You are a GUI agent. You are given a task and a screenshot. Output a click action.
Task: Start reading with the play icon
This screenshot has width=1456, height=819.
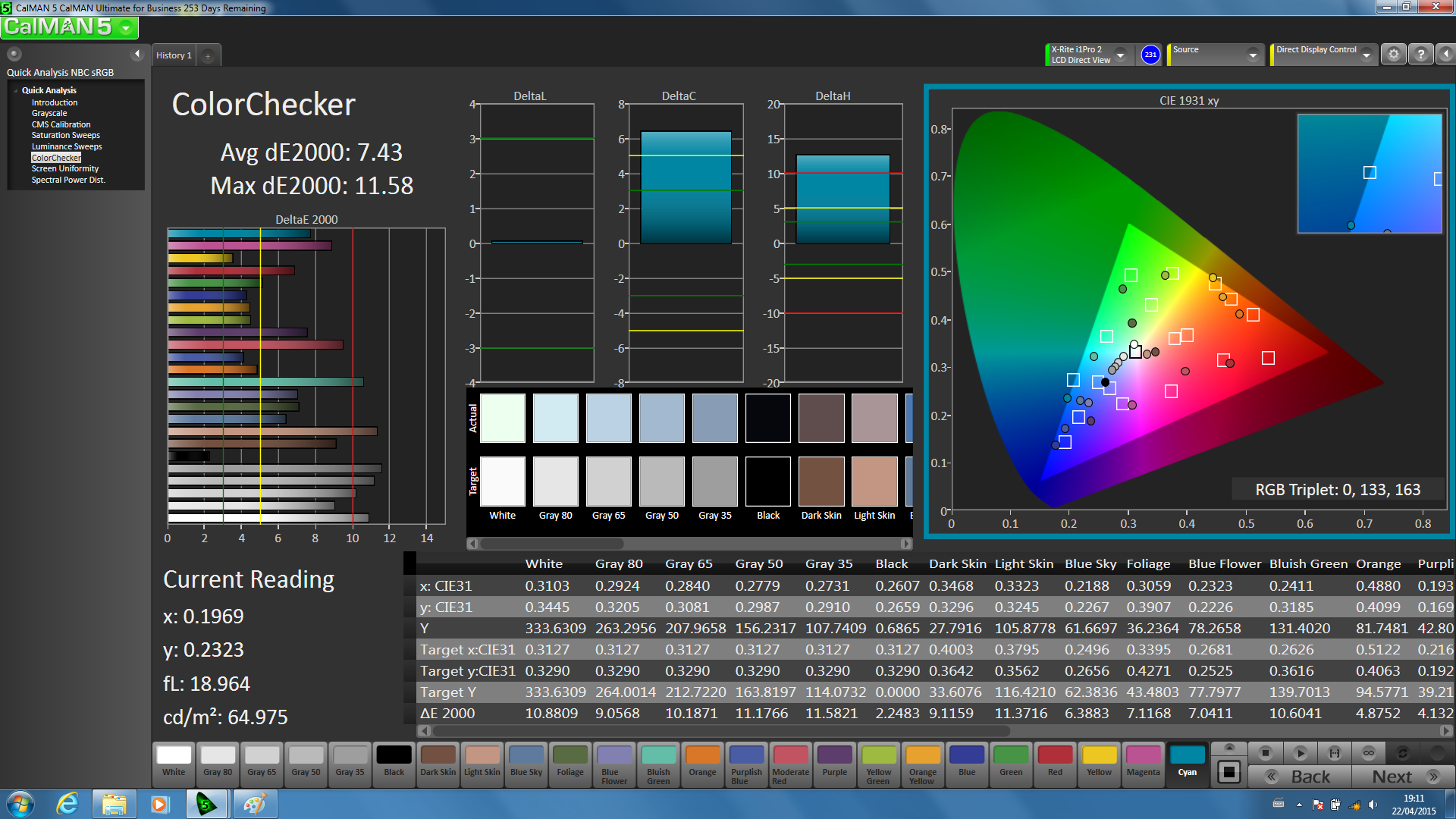point(1300,753)
